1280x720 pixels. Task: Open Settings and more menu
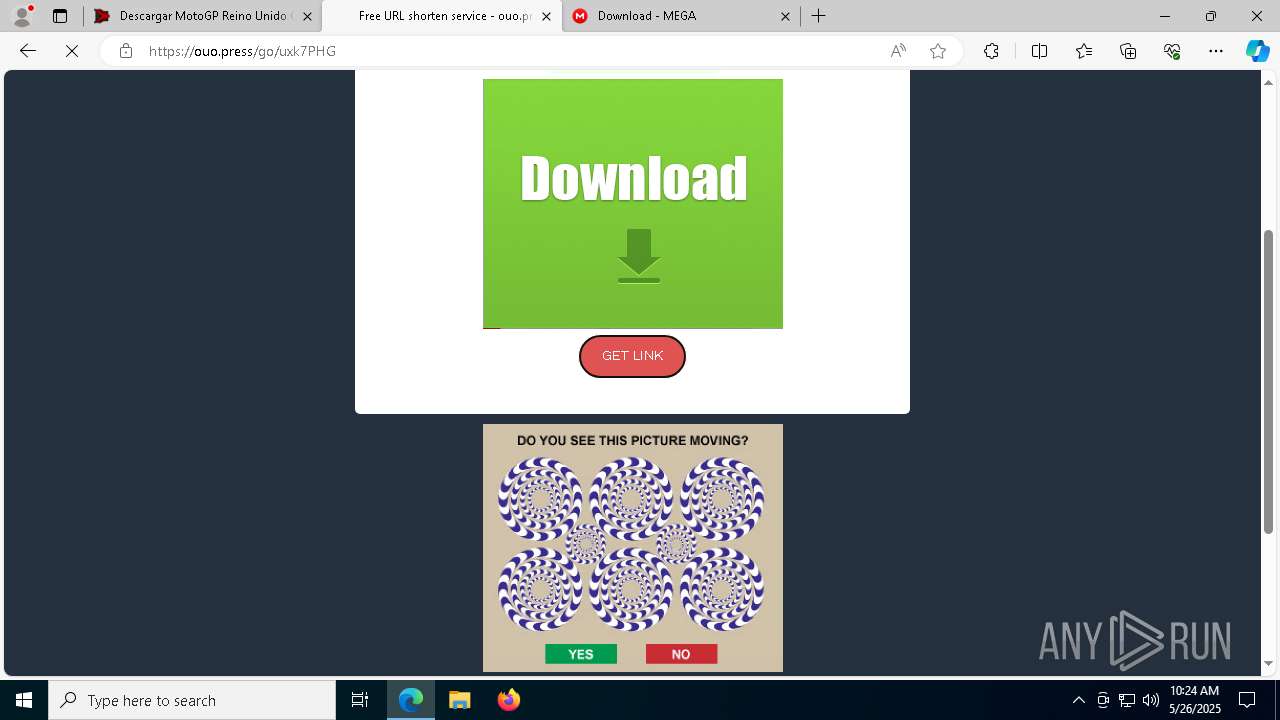tap(1216, 51)
